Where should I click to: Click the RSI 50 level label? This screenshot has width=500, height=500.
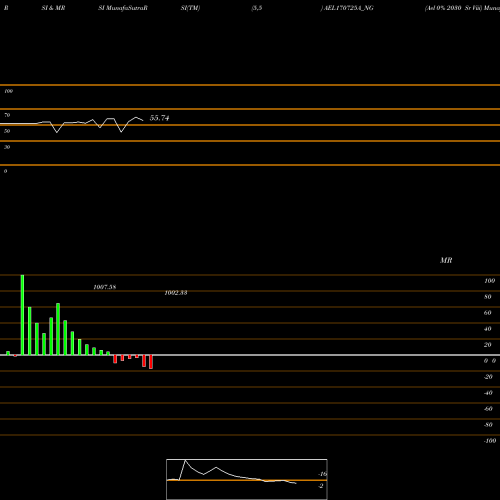(7, 131)
